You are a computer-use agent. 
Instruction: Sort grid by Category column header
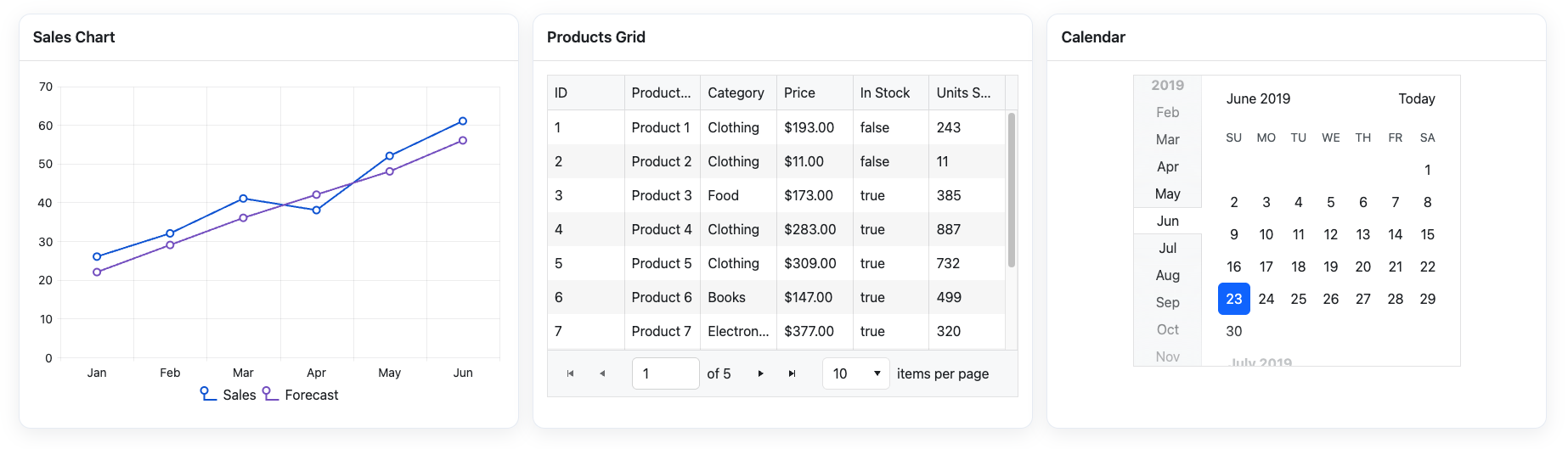[x=736, y=93]
